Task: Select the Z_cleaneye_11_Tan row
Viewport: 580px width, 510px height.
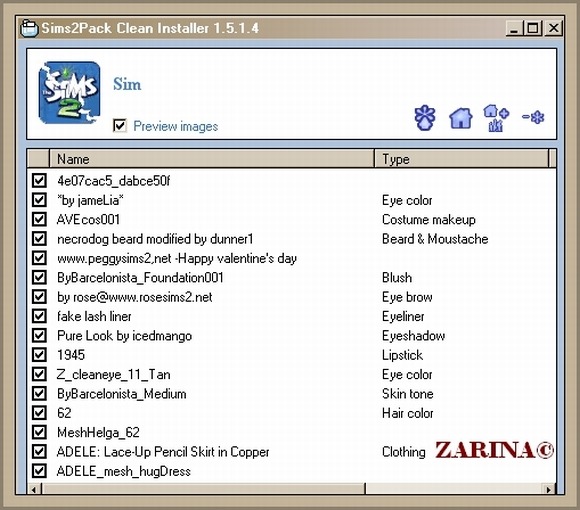Action: pyautogui.click(x=113, y=374)
